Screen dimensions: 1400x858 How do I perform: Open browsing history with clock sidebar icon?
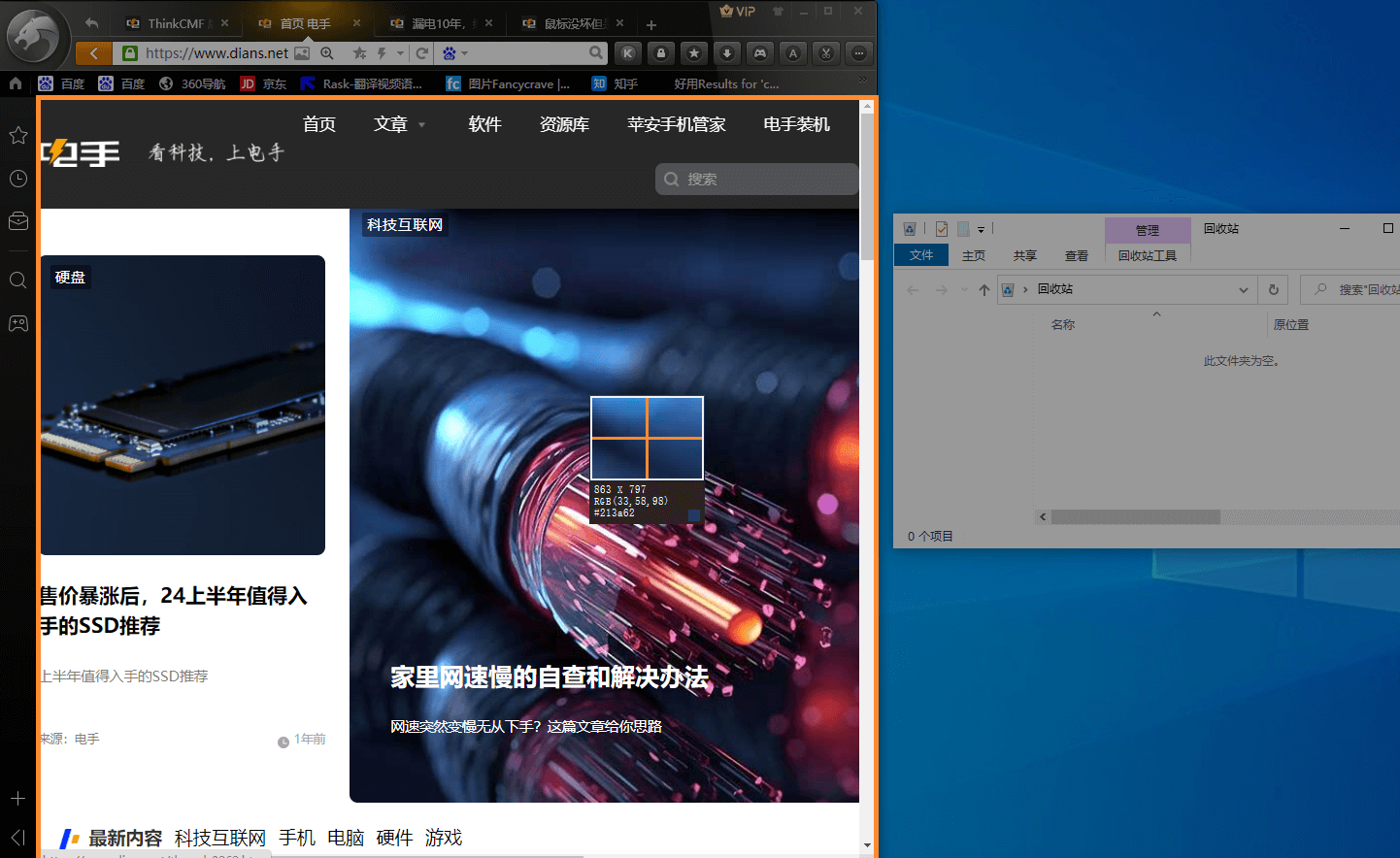tap(17, 178)
